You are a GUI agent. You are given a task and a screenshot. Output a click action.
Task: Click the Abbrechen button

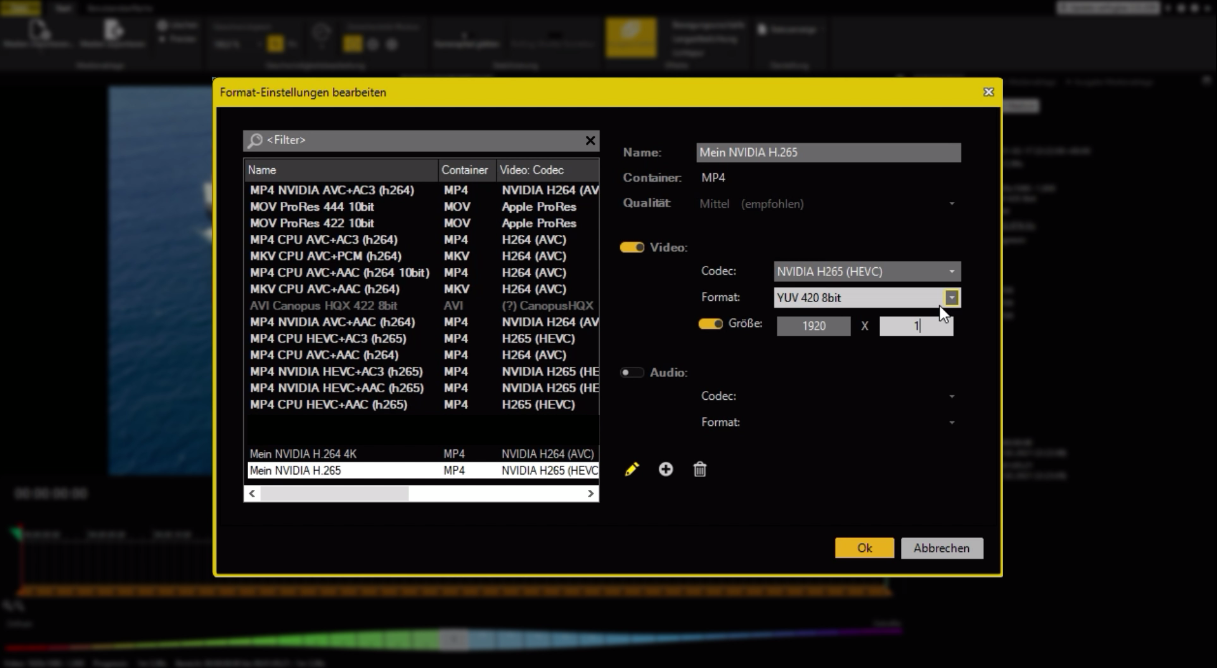point(941,548)
